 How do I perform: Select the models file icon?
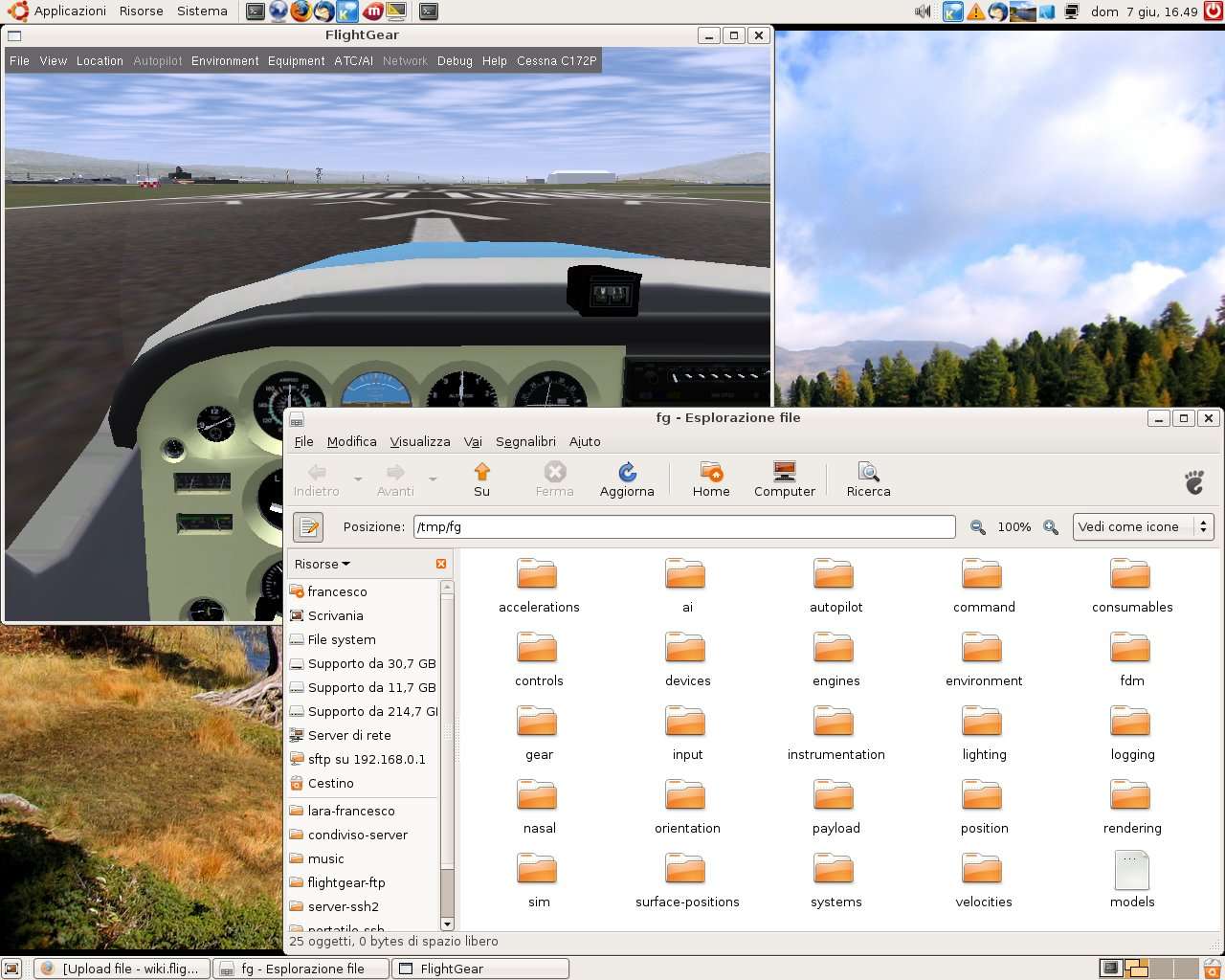[x=1132, y=870]
